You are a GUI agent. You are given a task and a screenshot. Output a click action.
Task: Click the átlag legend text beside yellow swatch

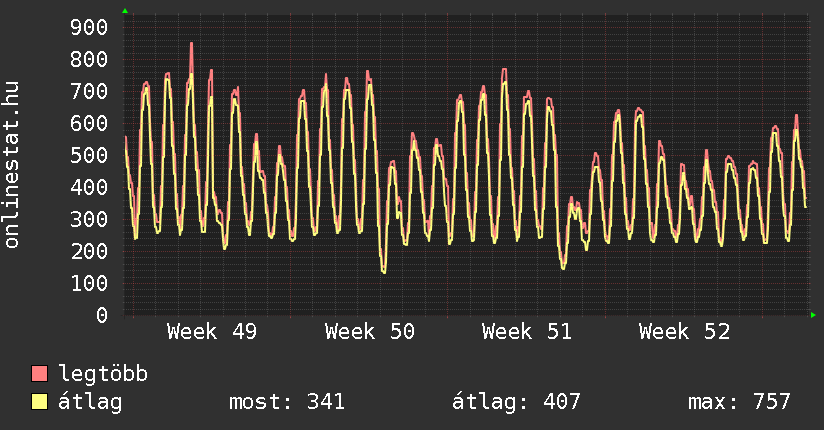90,402
